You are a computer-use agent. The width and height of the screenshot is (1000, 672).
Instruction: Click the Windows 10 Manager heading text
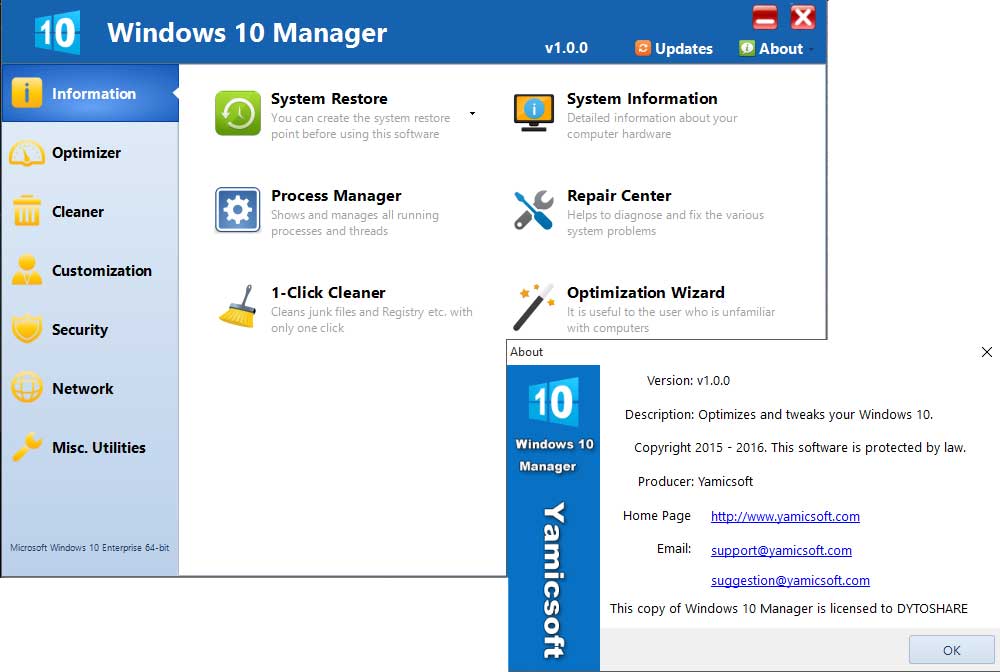click(247, 33)
